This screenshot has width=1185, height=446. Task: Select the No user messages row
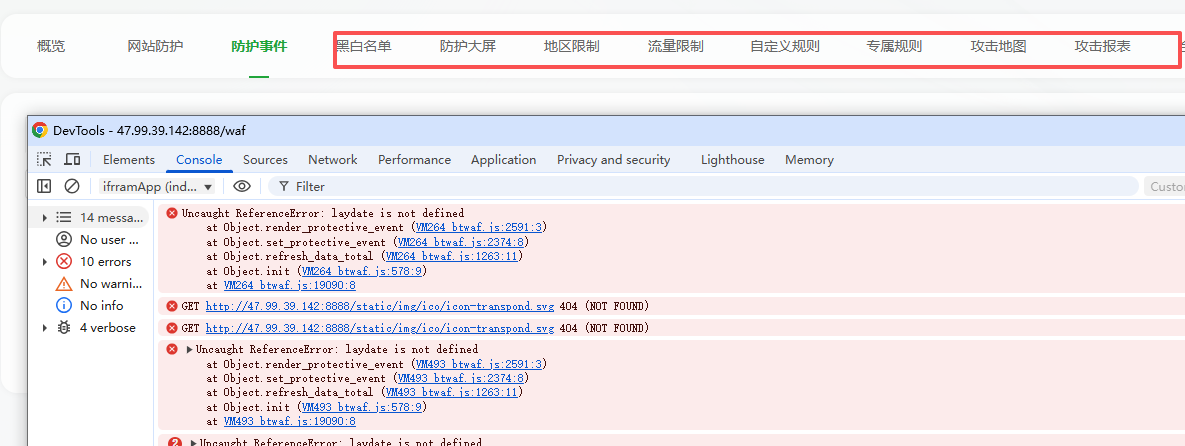[x=91, y=240]
